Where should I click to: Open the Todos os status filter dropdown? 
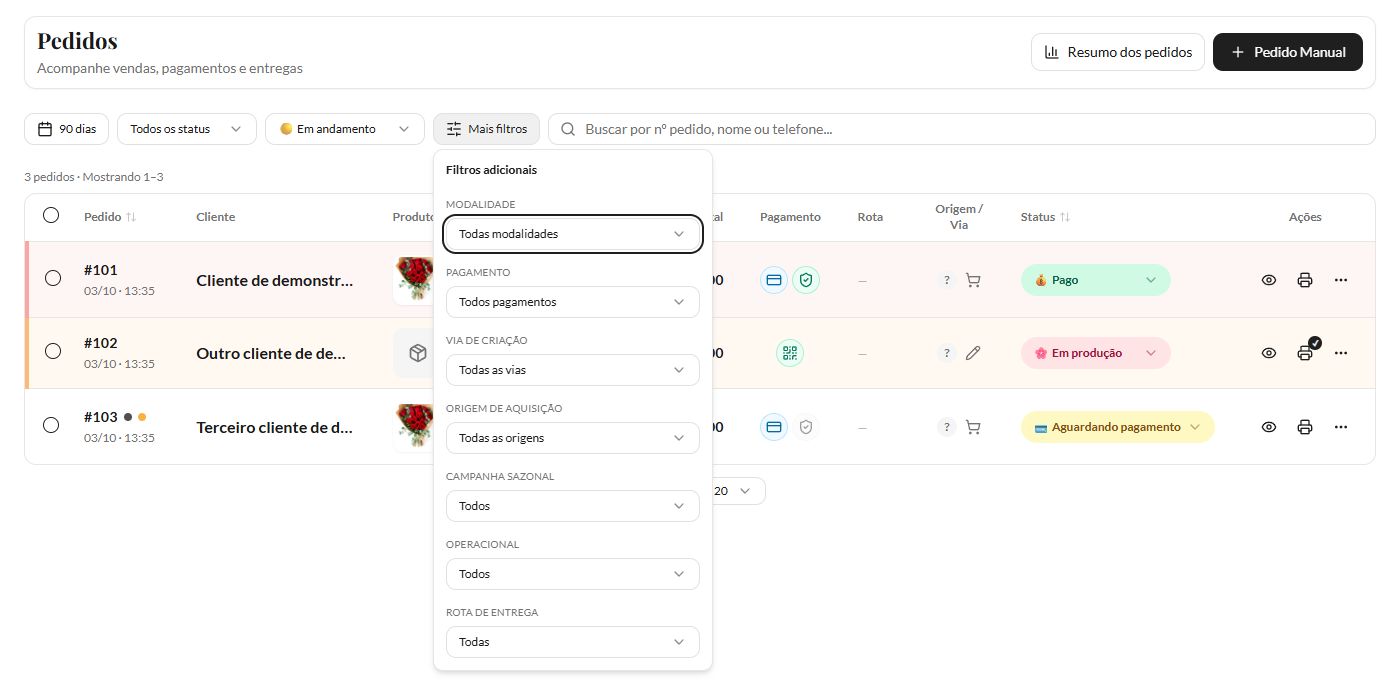[x=187, y=129]
